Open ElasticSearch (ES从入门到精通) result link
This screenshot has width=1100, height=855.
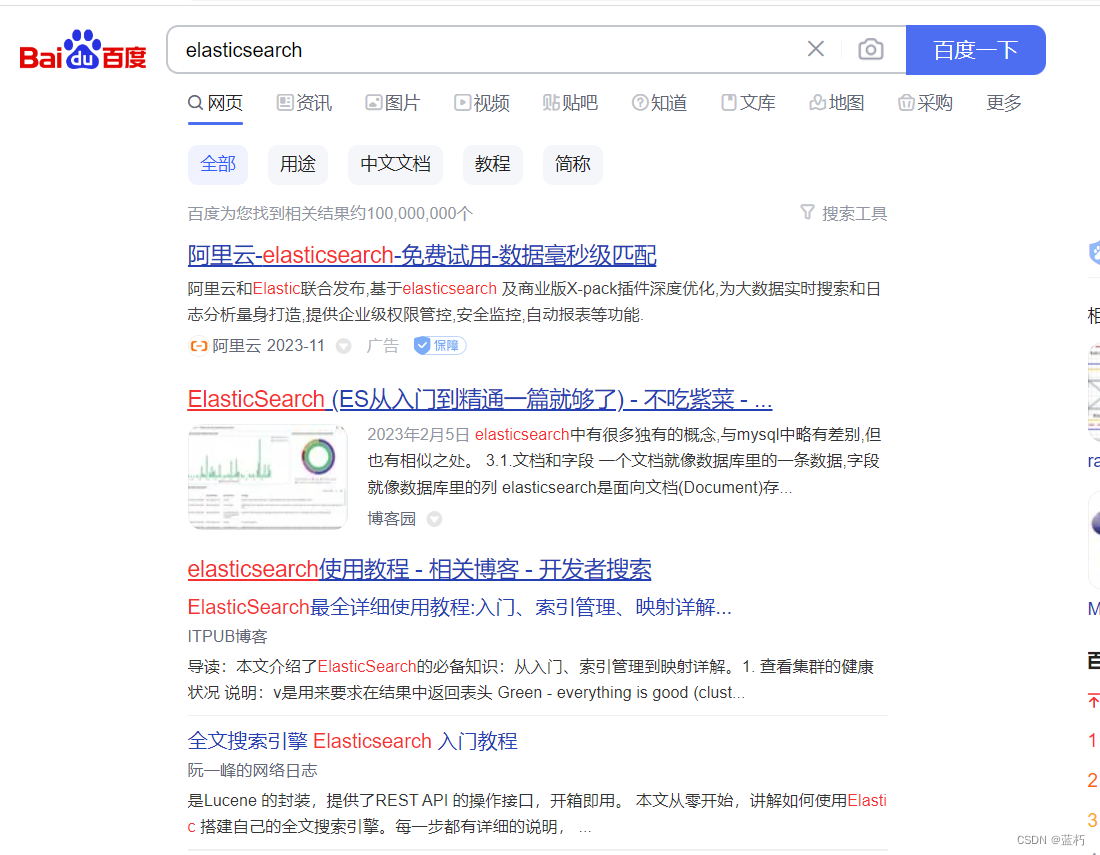point(480,399)
